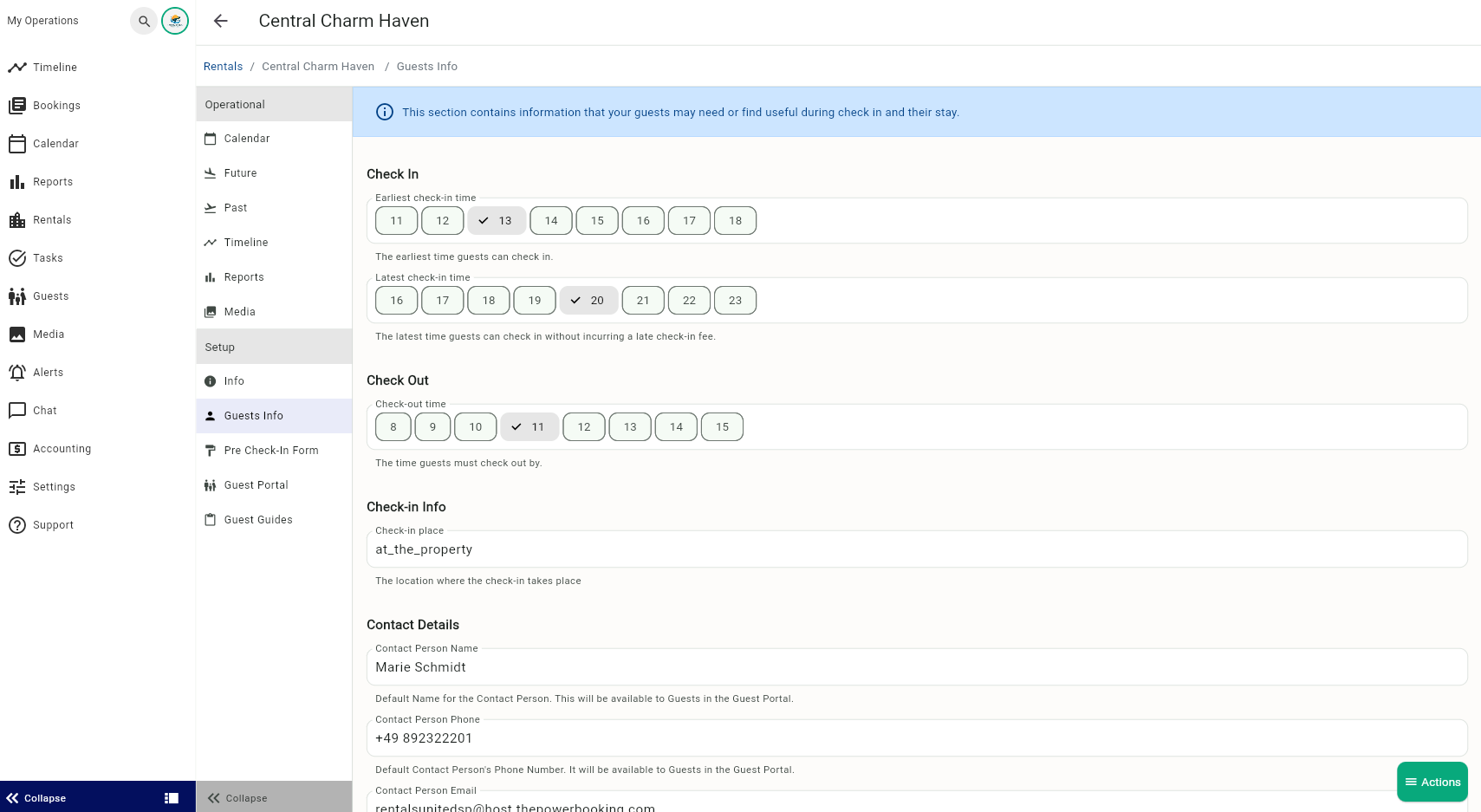Click Central Charm Haven breadcrumb
Image resolution: width=1481 pixels, height=812 pixels.
pyautogui.click(x=318, y=67)
